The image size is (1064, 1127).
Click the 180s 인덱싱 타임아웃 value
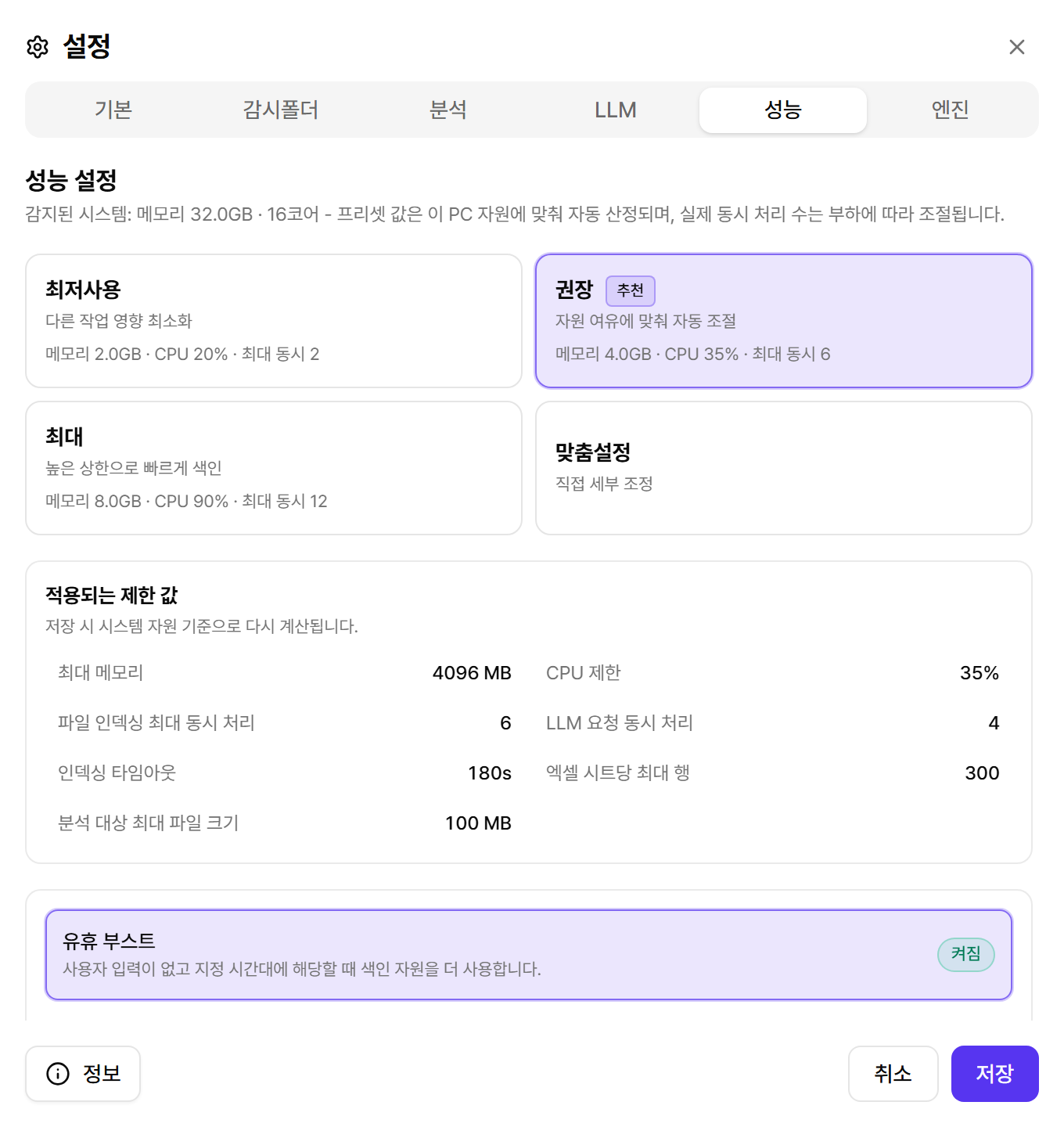pos(490,773)
